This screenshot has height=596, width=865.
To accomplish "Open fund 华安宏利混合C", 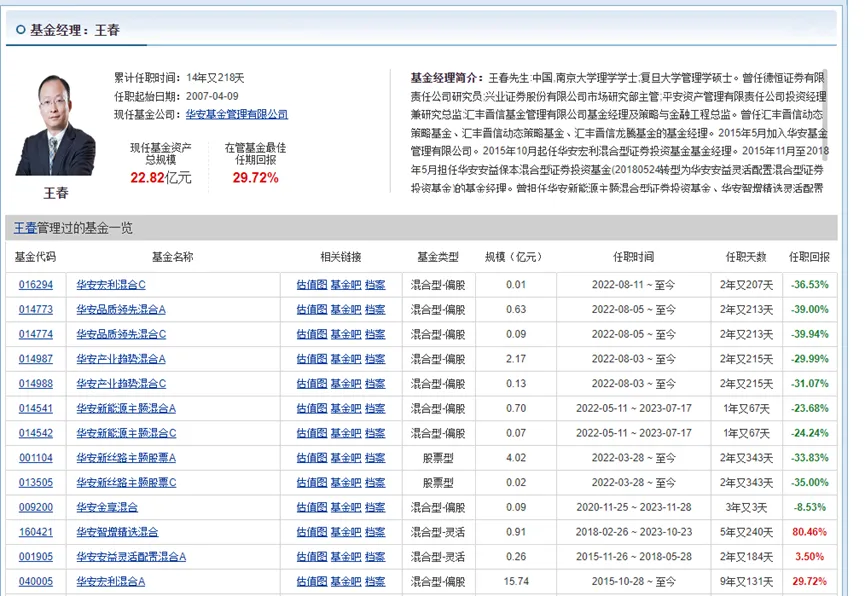I will click(111, 285).
